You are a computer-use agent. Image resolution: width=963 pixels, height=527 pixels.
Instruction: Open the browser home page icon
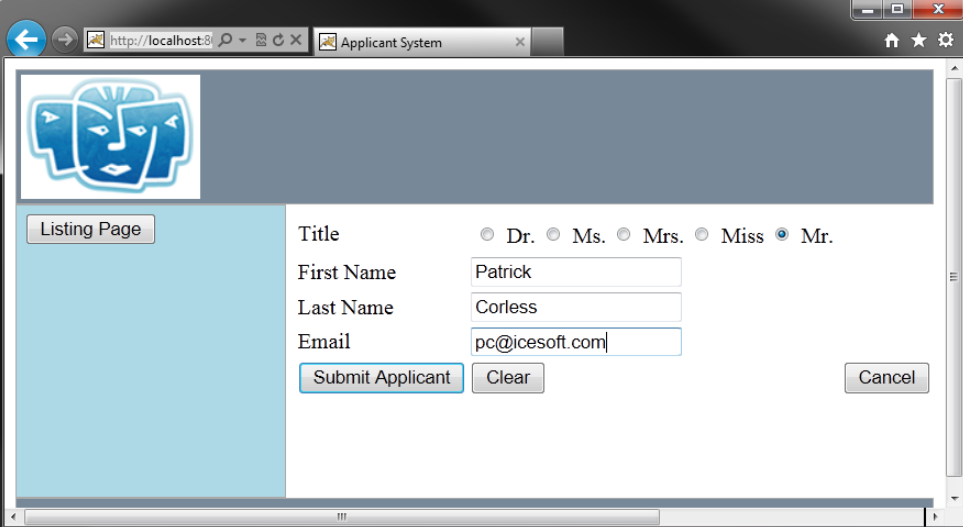point(892,41)
